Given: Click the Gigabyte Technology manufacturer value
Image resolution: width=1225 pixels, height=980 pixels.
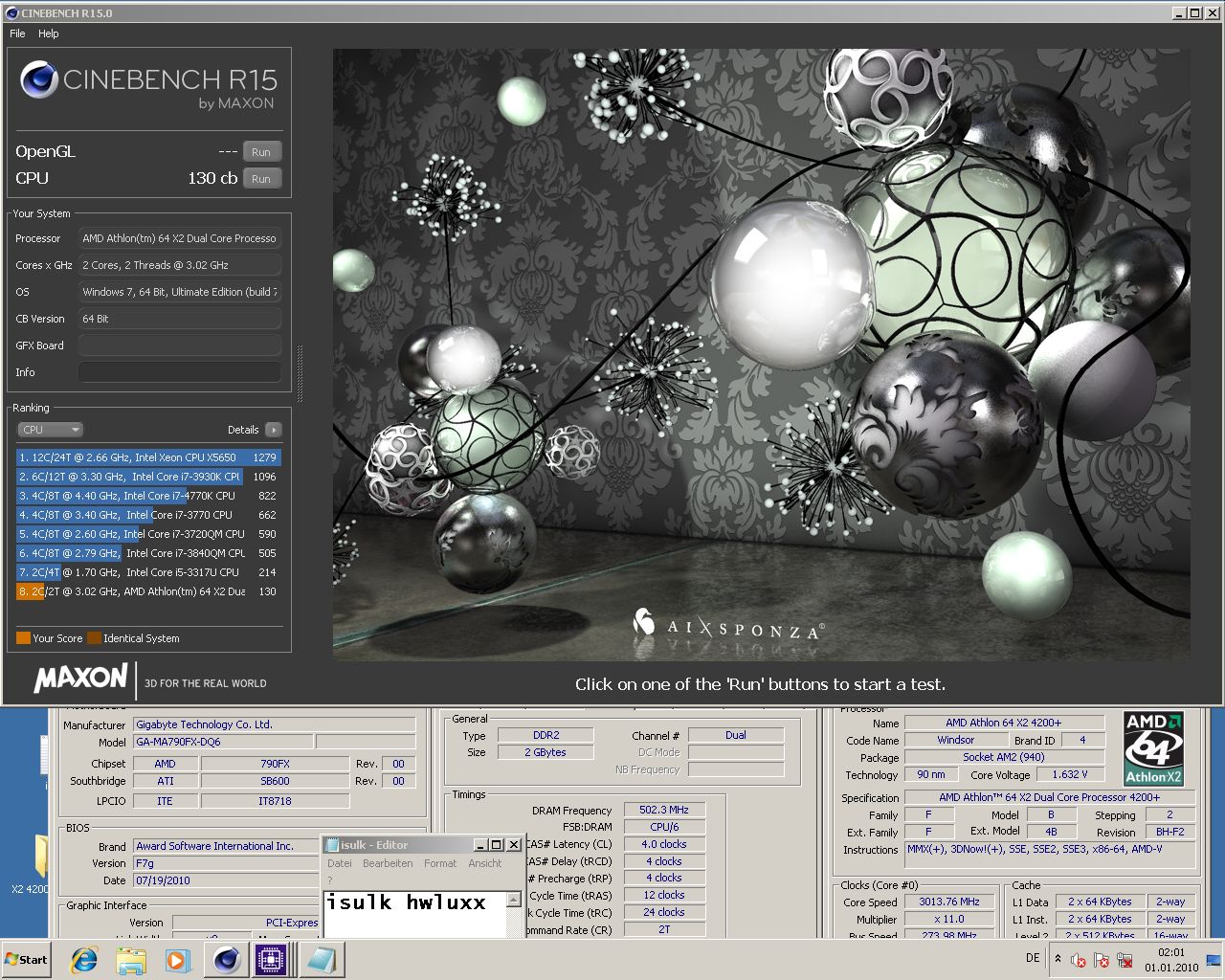Looking at the screenshot, I should point(275,724).
